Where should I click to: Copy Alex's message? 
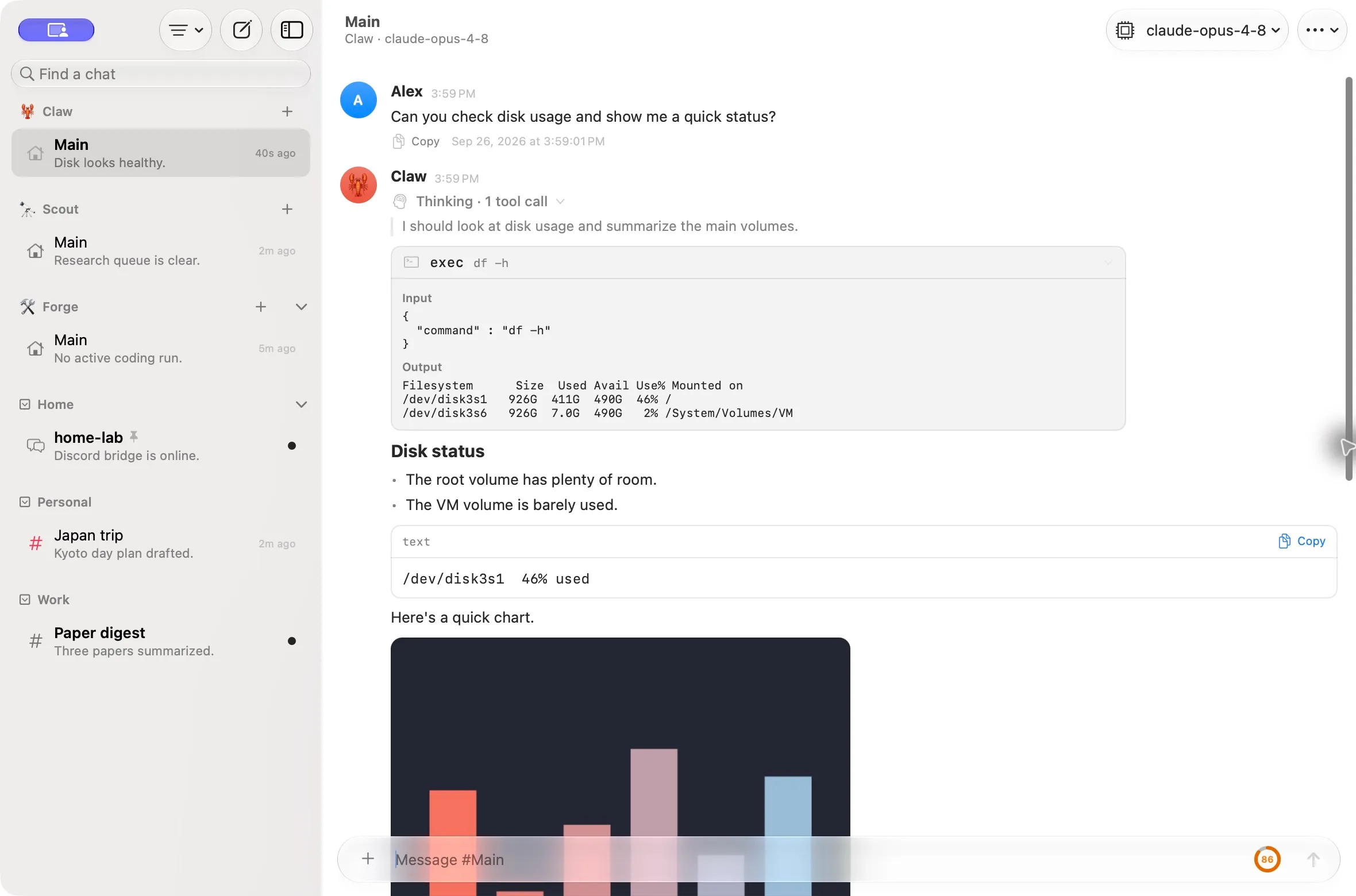[x=416, y=141]
